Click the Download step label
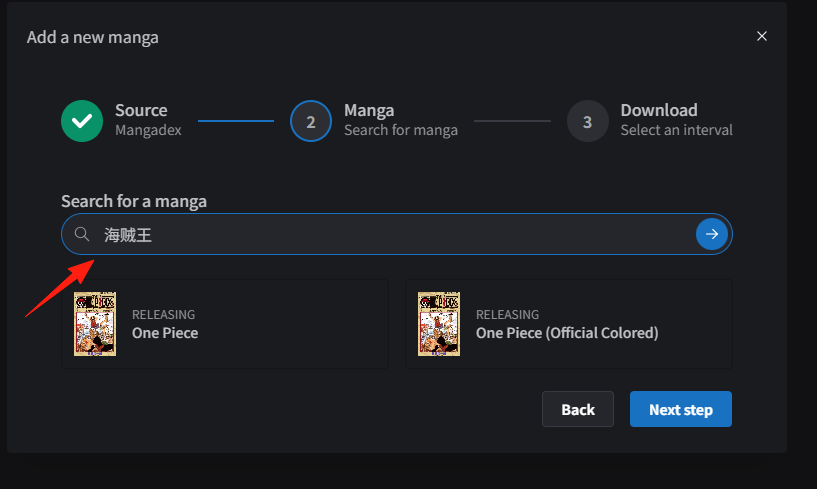 (x=659, y=110)
